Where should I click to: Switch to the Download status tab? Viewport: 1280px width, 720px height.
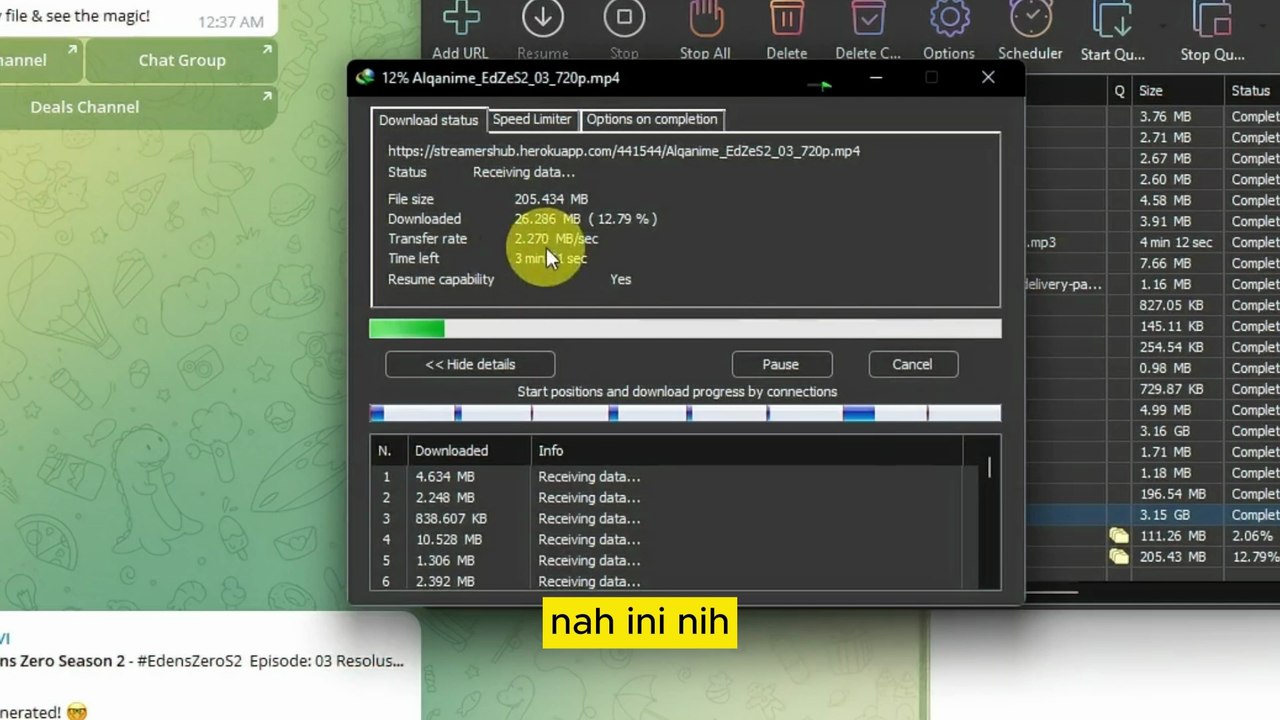pyautogui.click(x=429, y=120)
